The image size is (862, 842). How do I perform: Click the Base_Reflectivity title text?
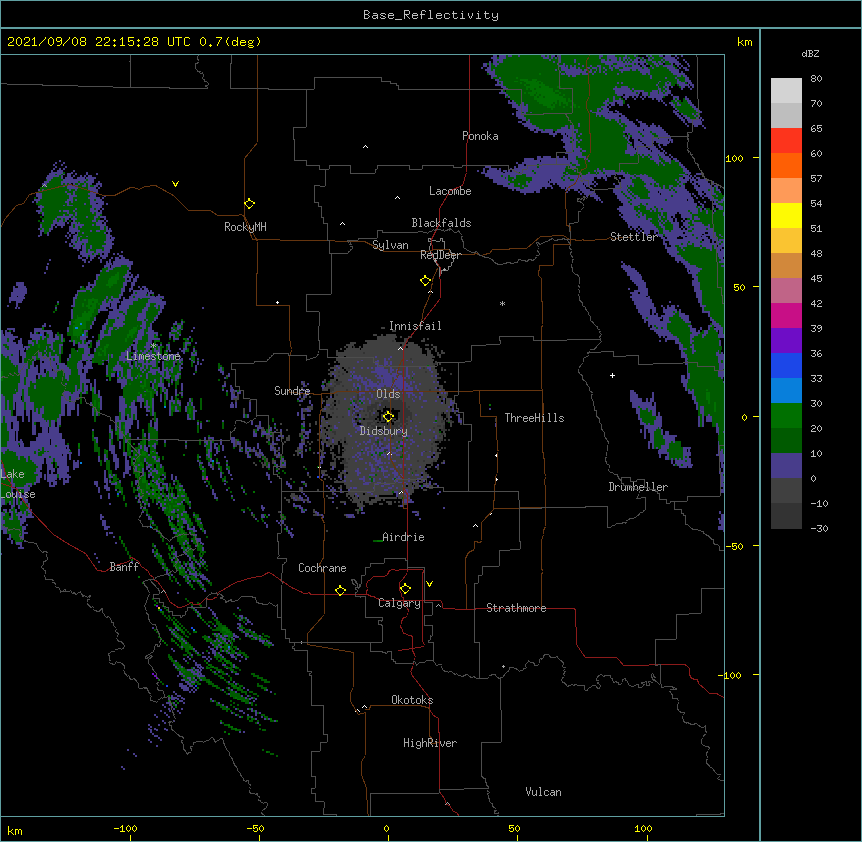coord(431,15)
